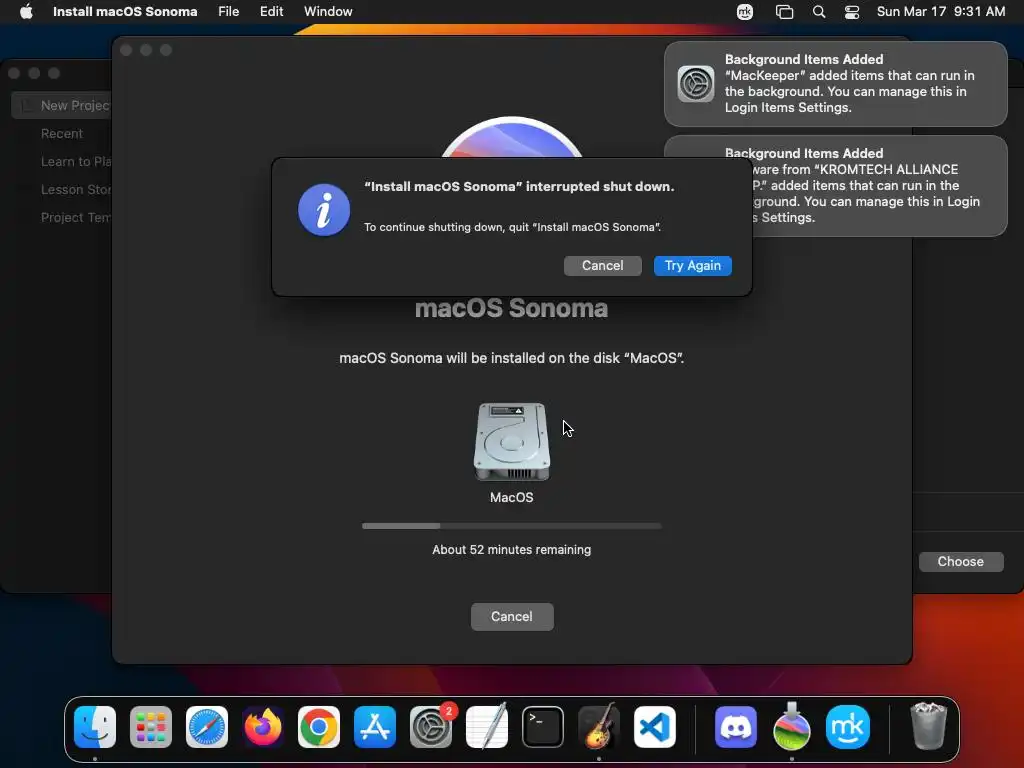Open Safari from the Dock

(x=207, y=727)
